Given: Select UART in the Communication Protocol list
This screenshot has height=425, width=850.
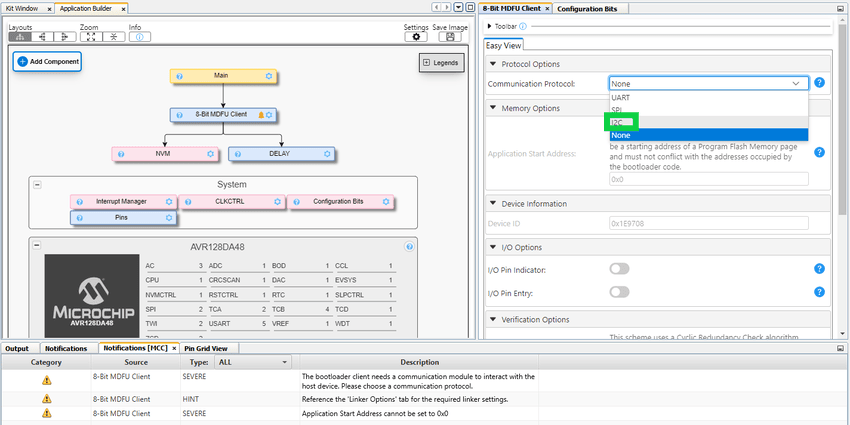Looking at the screenshot, I should coord(621,98).
